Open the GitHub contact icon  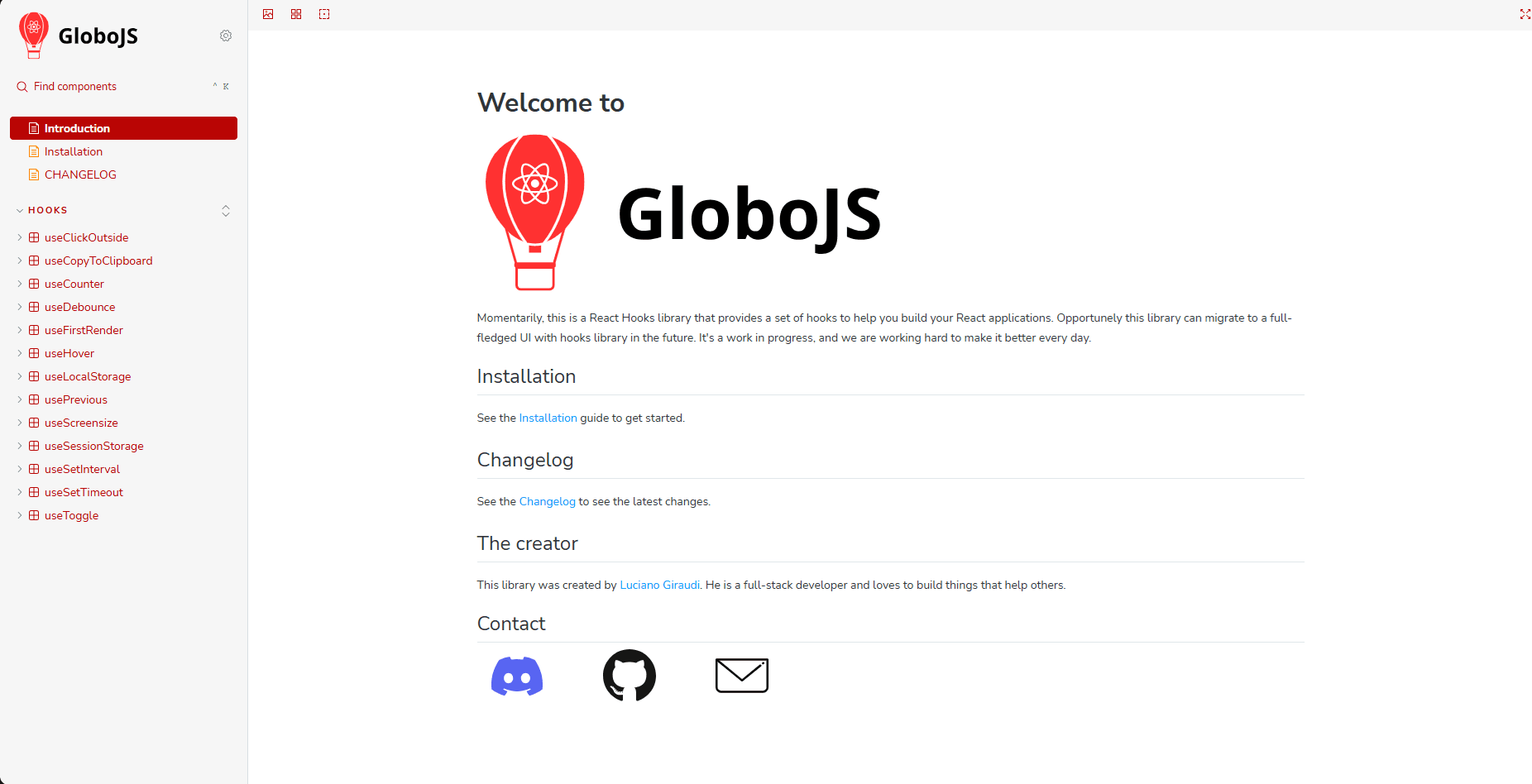point(630,675)
